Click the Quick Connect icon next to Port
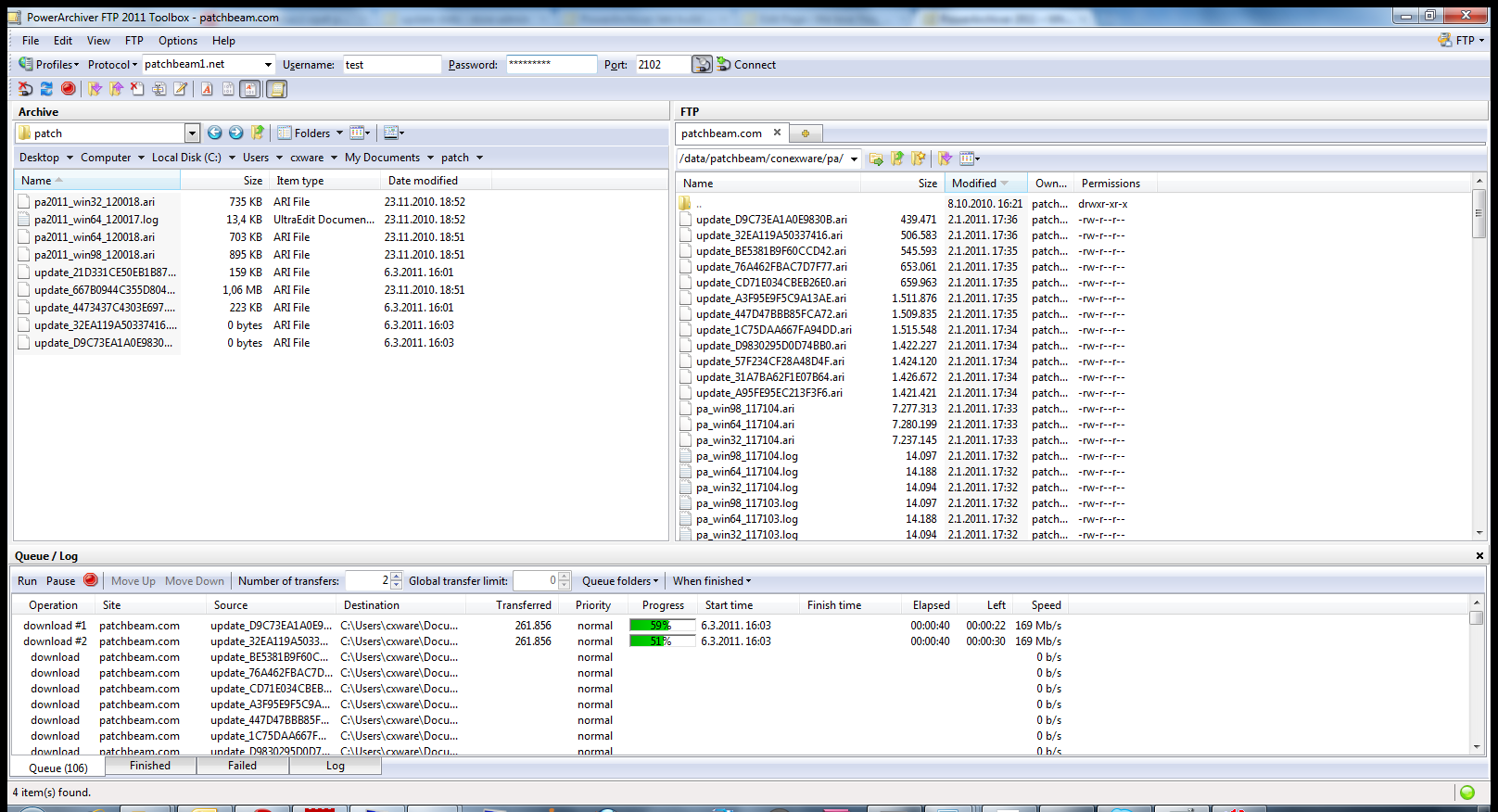Image resolution: width=1498 pixels, height=812 pixels. click(x=703, y=64)
